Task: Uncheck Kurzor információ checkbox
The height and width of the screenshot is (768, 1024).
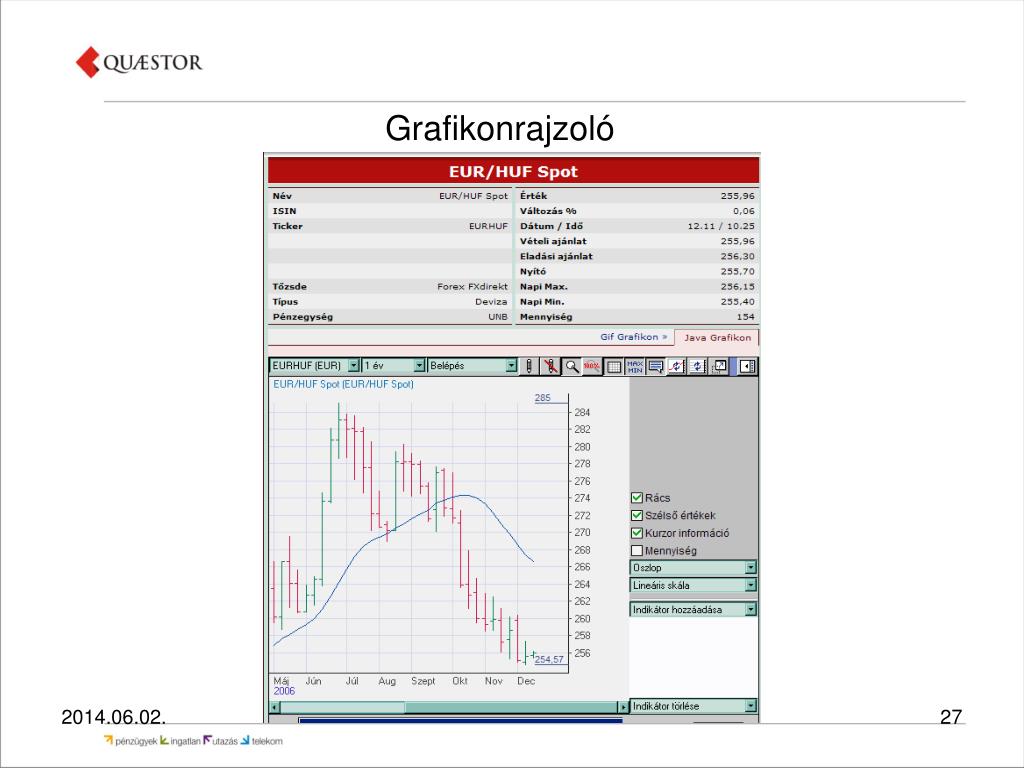Action: click(x=637, y=533)
